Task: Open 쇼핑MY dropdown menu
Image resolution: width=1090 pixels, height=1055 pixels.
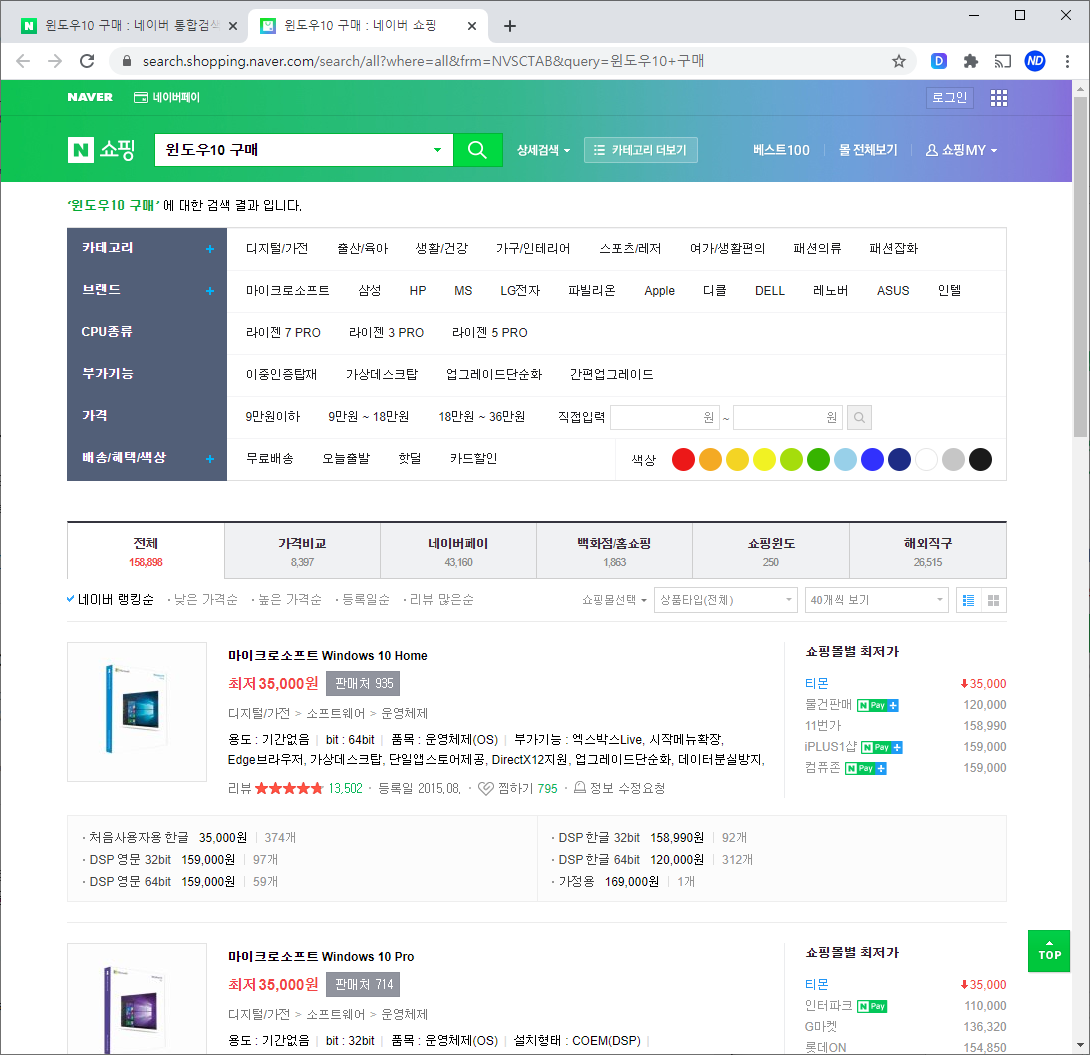Action: coord(961,150)
